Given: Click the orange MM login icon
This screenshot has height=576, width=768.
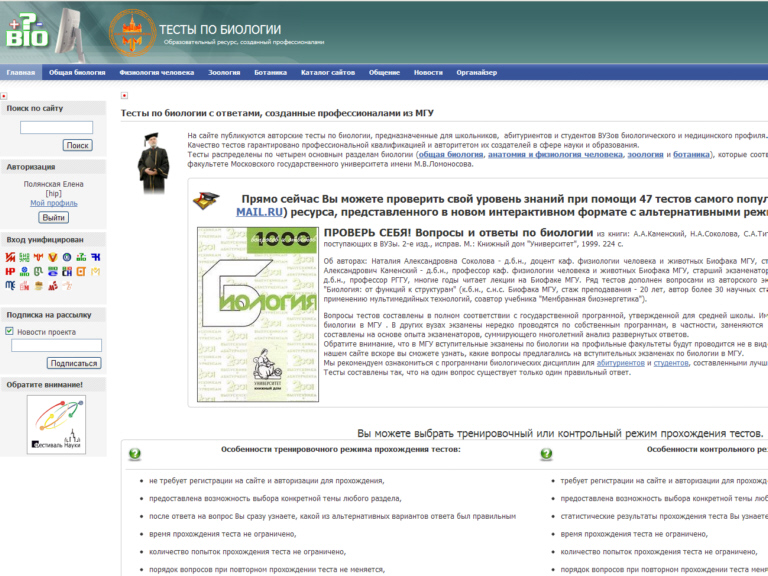Looking at the screenshot, I should pos(39,257).
